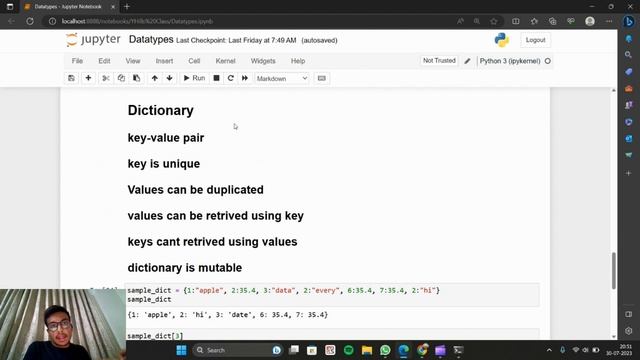The image size is (640, 360).
Task: Open the Insert menu
Action: (x=164, y=61)
